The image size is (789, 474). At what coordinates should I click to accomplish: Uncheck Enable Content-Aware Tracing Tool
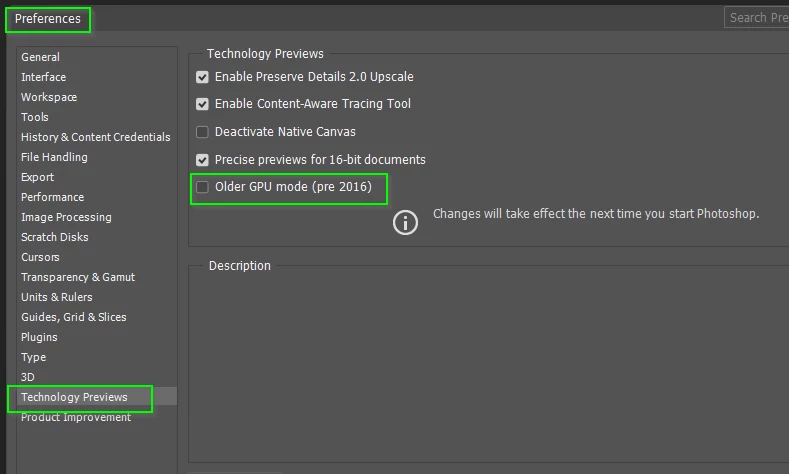point(202,104)
